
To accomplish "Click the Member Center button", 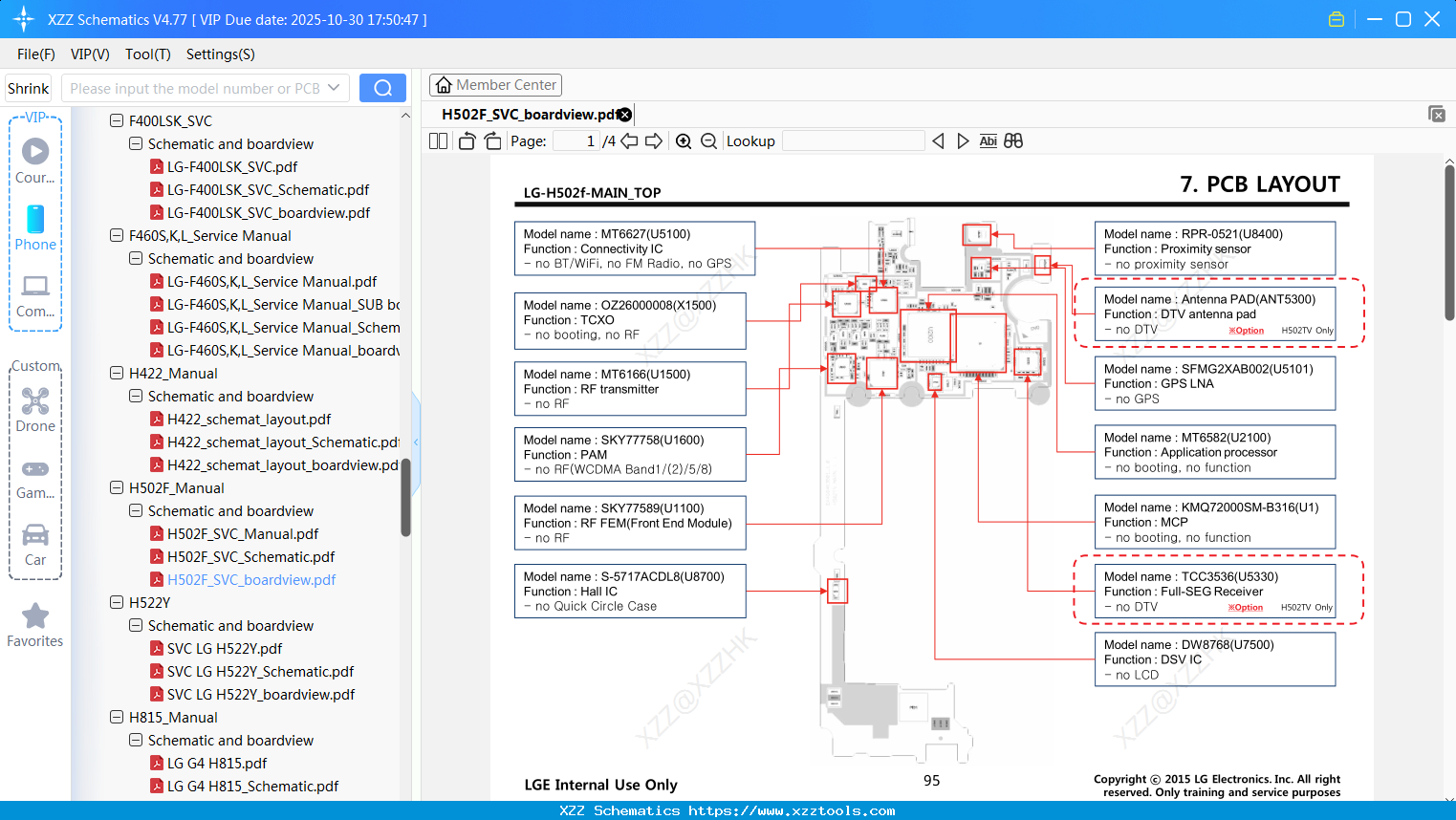I will [x=495, y=85].
